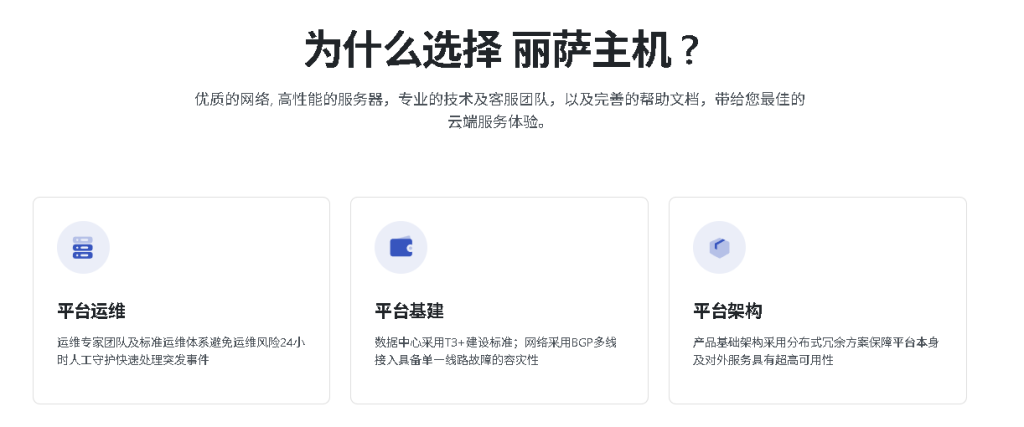Click the 时人工守护快速处理突发事件 text line
The width and height of the screenshot is (1024, 427).
pyautogui.click(x=133, y=360)
